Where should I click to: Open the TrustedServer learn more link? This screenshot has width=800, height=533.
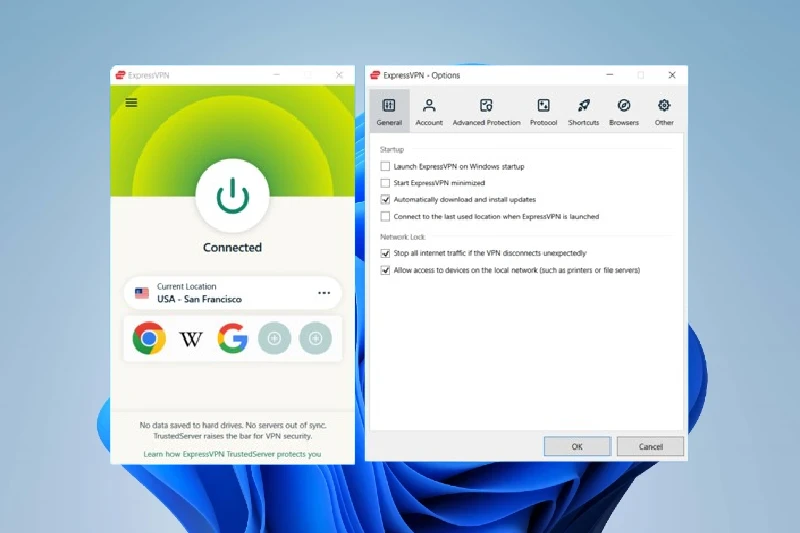(x=232, y=454)
